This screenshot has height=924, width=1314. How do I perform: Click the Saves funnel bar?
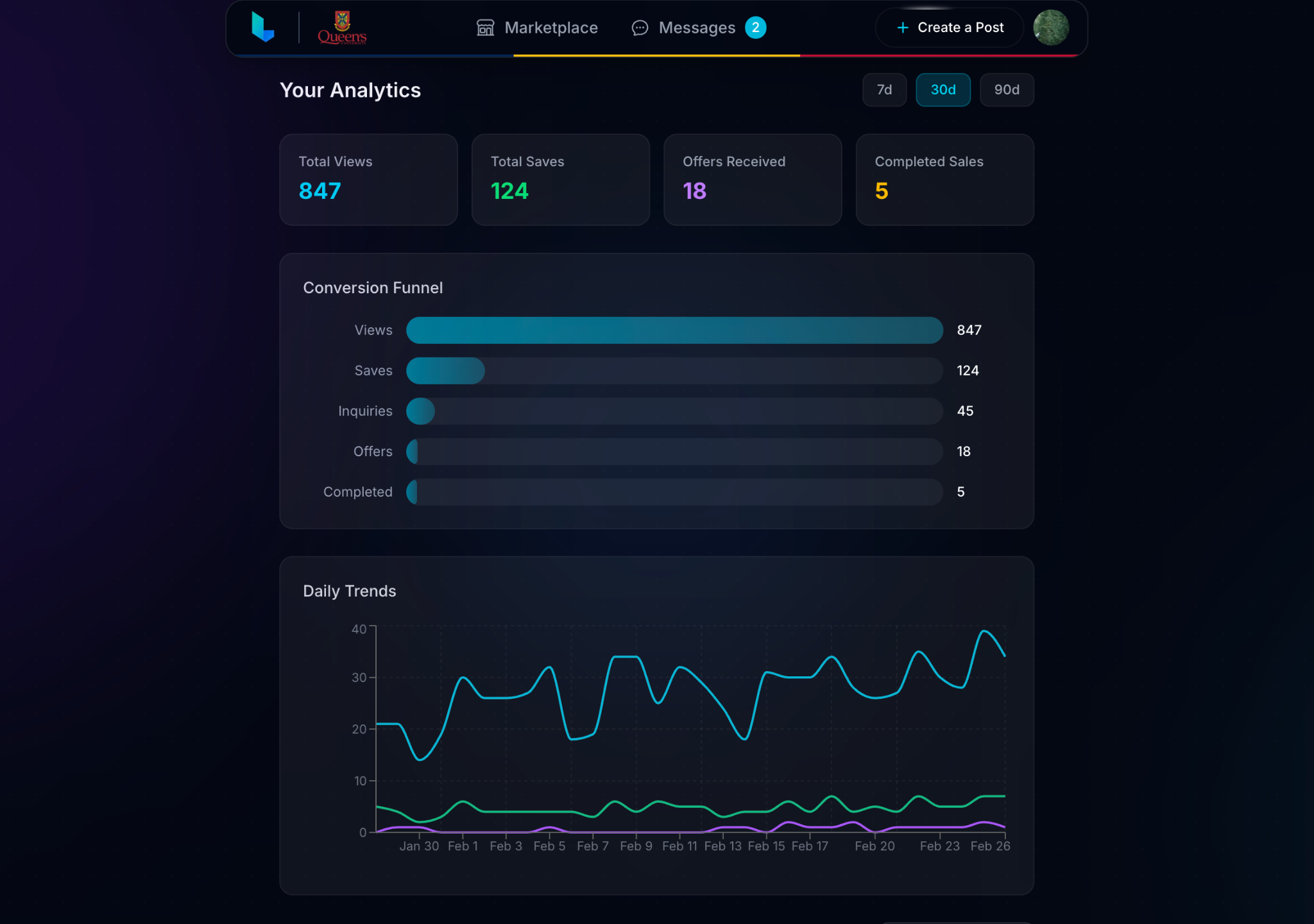445,371
